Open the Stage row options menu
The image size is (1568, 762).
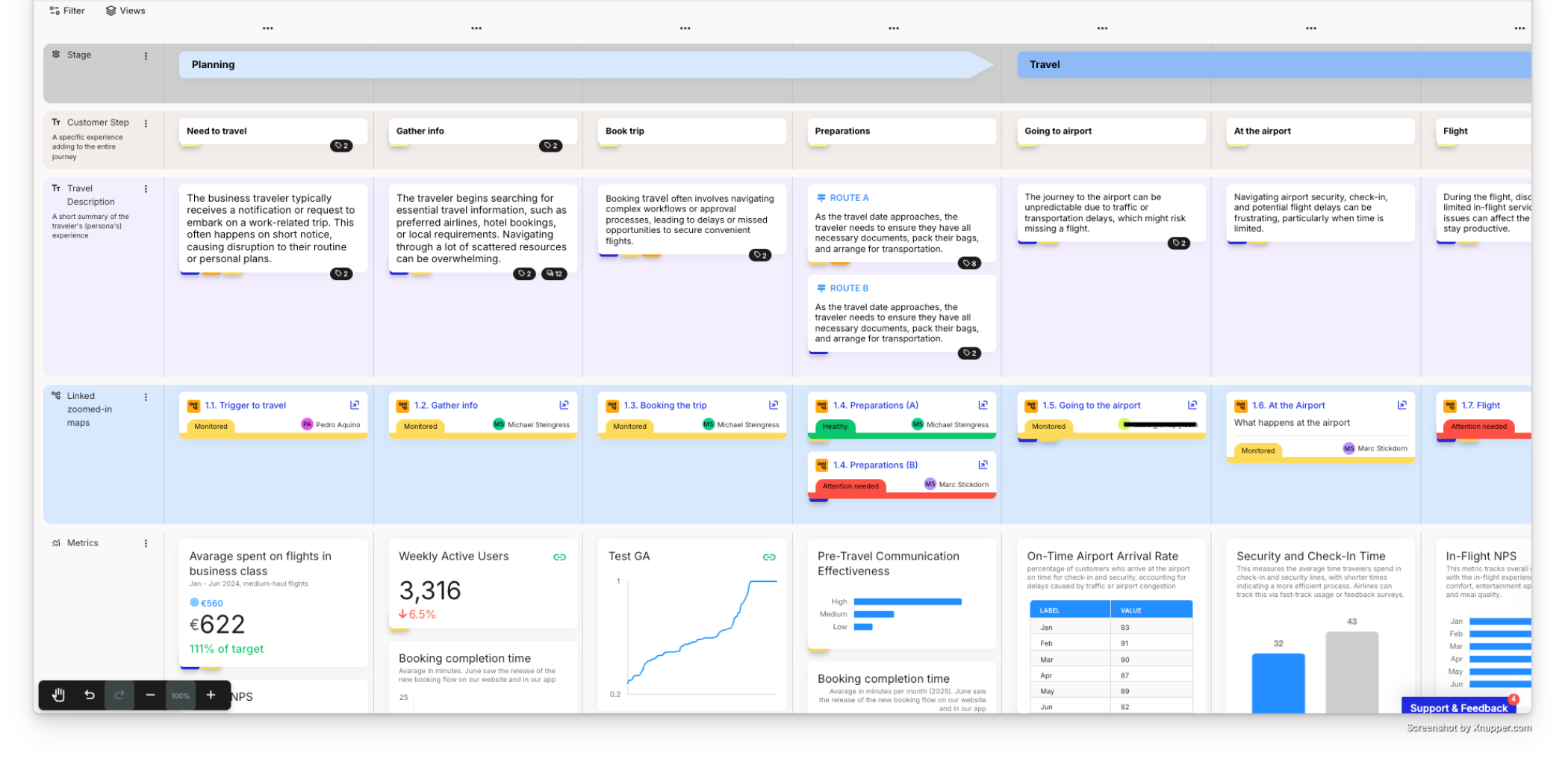click(x=146, y=55)
